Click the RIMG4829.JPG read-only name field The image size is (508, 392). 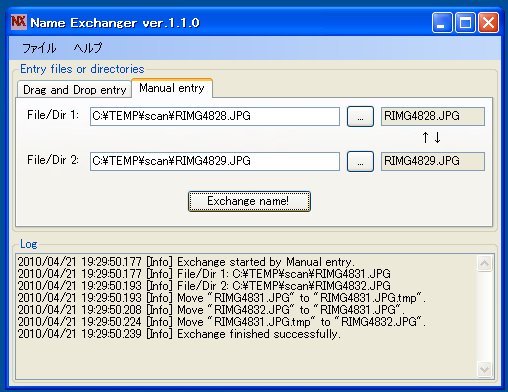coord(433,161)
